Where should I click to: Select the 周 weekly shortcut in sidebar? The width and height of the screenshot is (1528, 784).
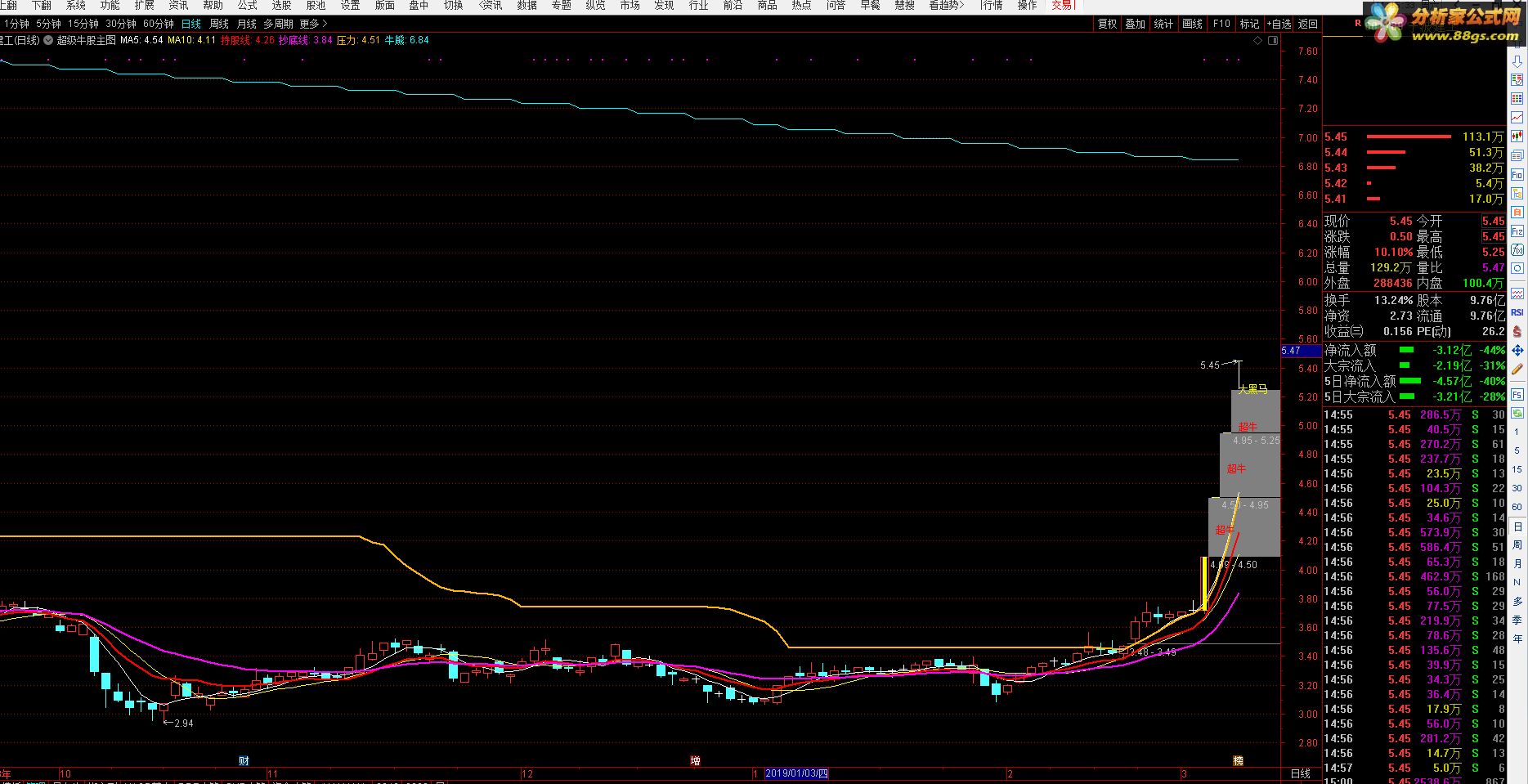1517,544
